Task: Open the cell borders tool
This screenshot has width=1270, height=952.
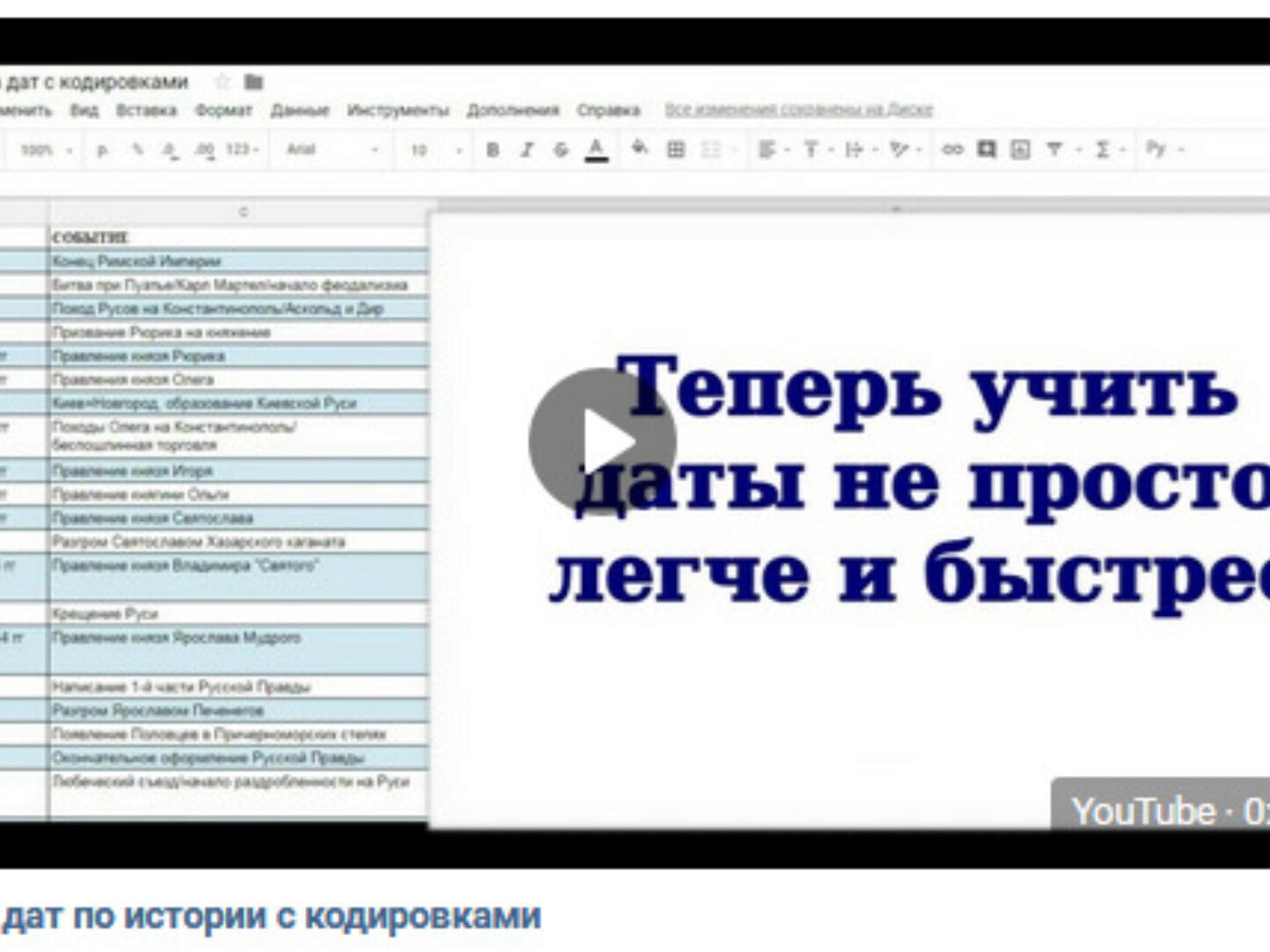Action: coord(676,150)
